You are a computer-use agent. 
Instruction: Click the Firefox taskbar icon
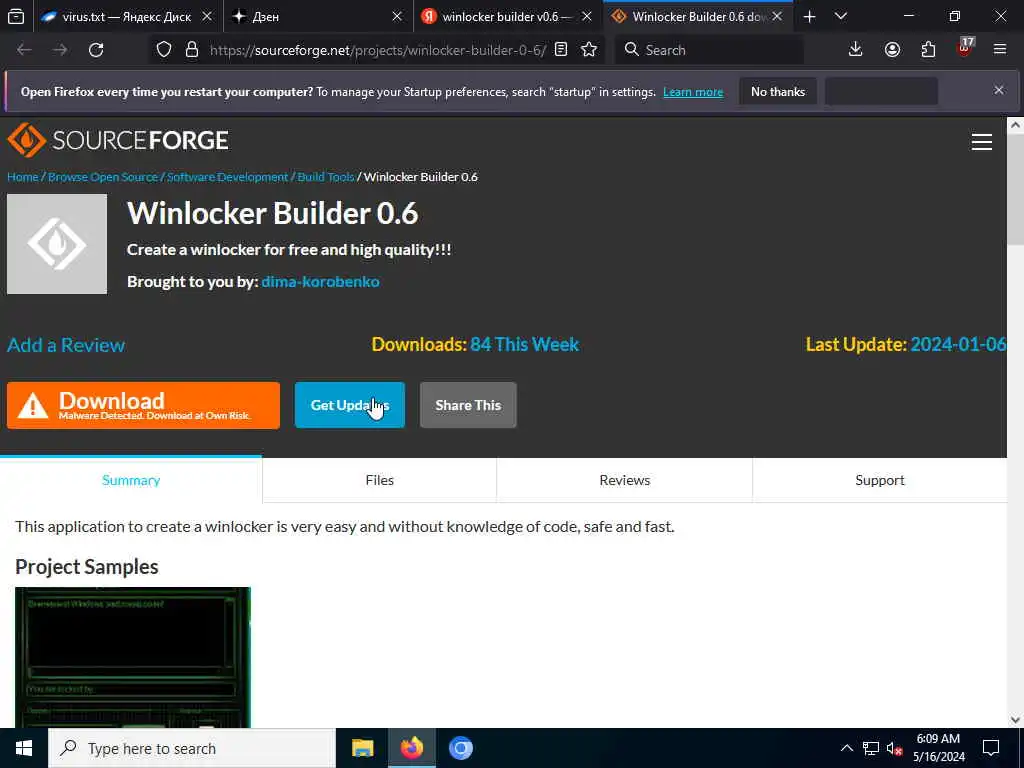click(x=411, y=748)
